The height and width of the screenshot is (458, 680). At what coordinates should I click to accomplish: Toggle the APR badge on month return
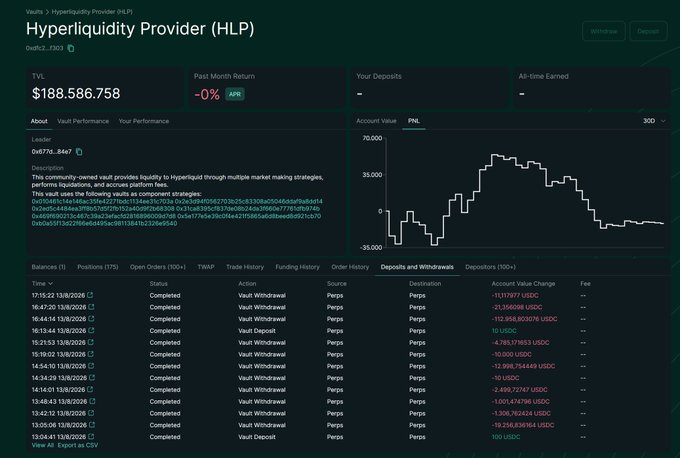235,94
